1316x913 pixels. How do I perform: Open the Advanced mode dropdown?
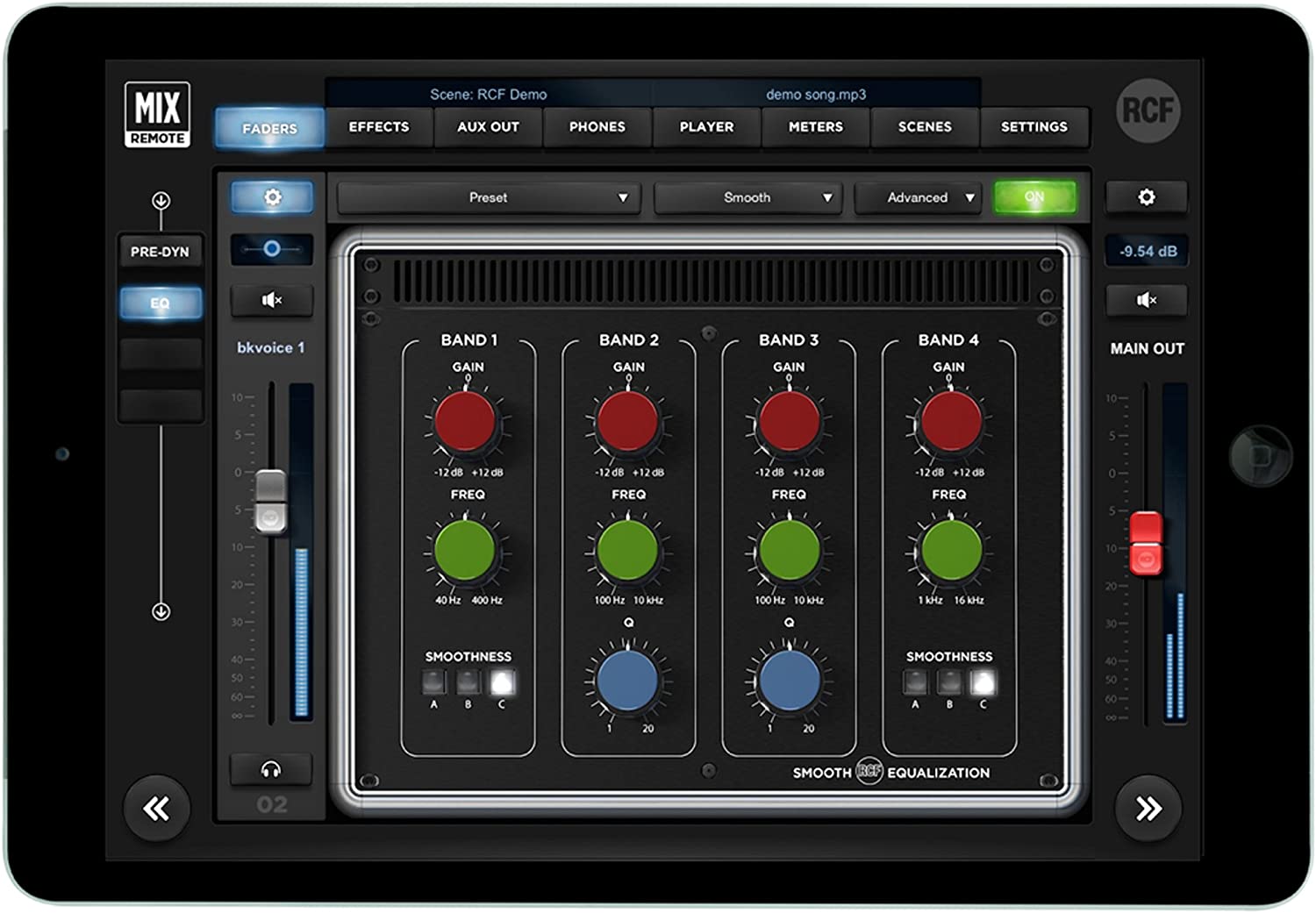[918, 198]
